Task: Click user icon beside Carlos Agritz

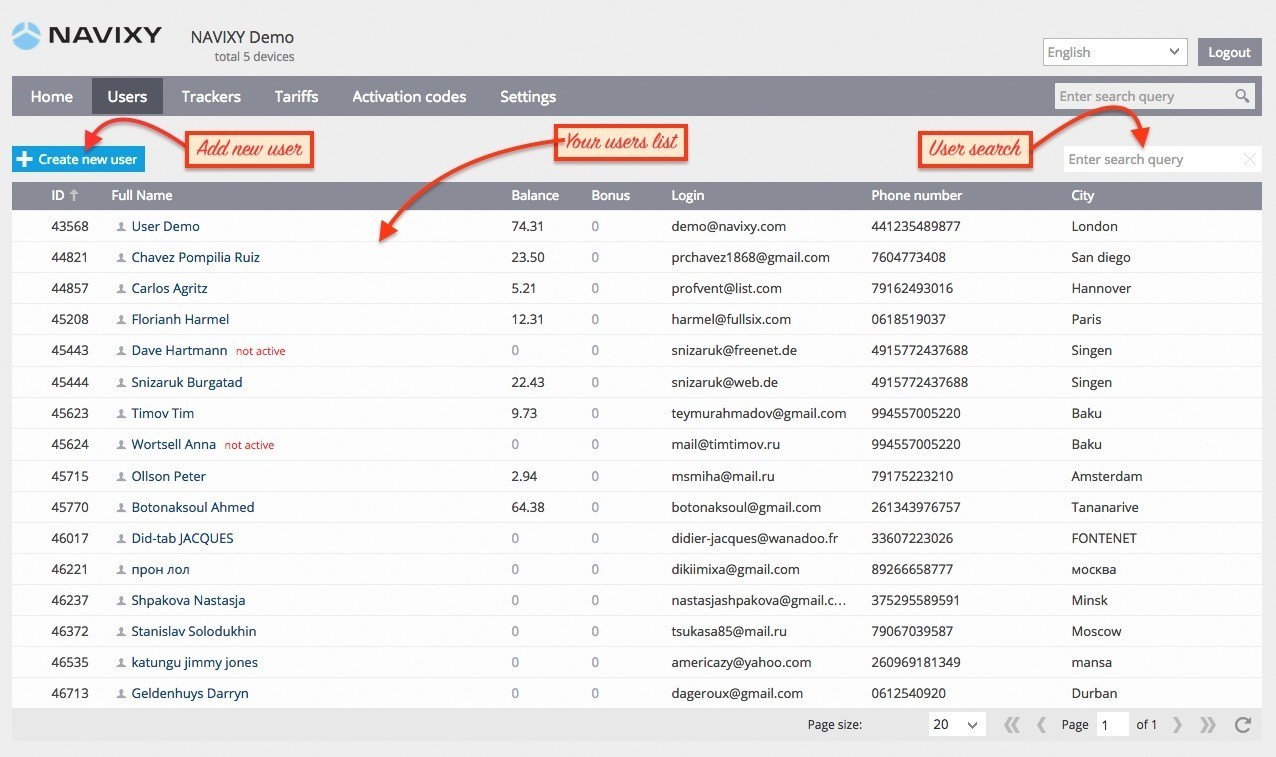Action: tap(121, 289)
